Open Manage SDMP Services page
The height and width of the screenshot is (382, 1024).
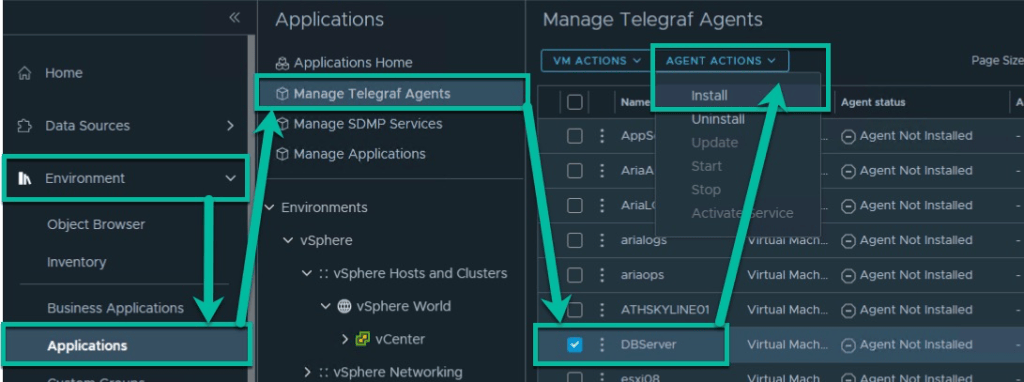[368, 124]
